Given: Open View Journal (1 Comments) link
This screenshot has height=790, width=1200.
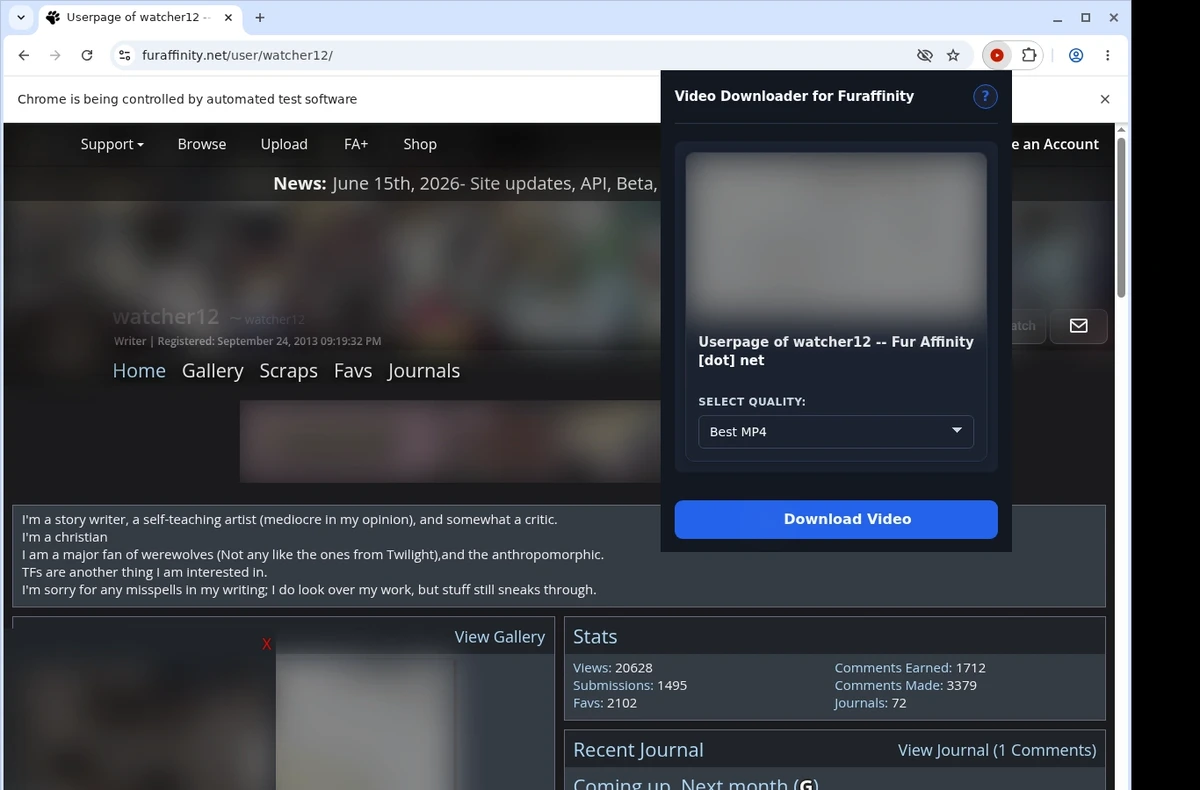Looking at the screenshot, I should pos(997,750).
